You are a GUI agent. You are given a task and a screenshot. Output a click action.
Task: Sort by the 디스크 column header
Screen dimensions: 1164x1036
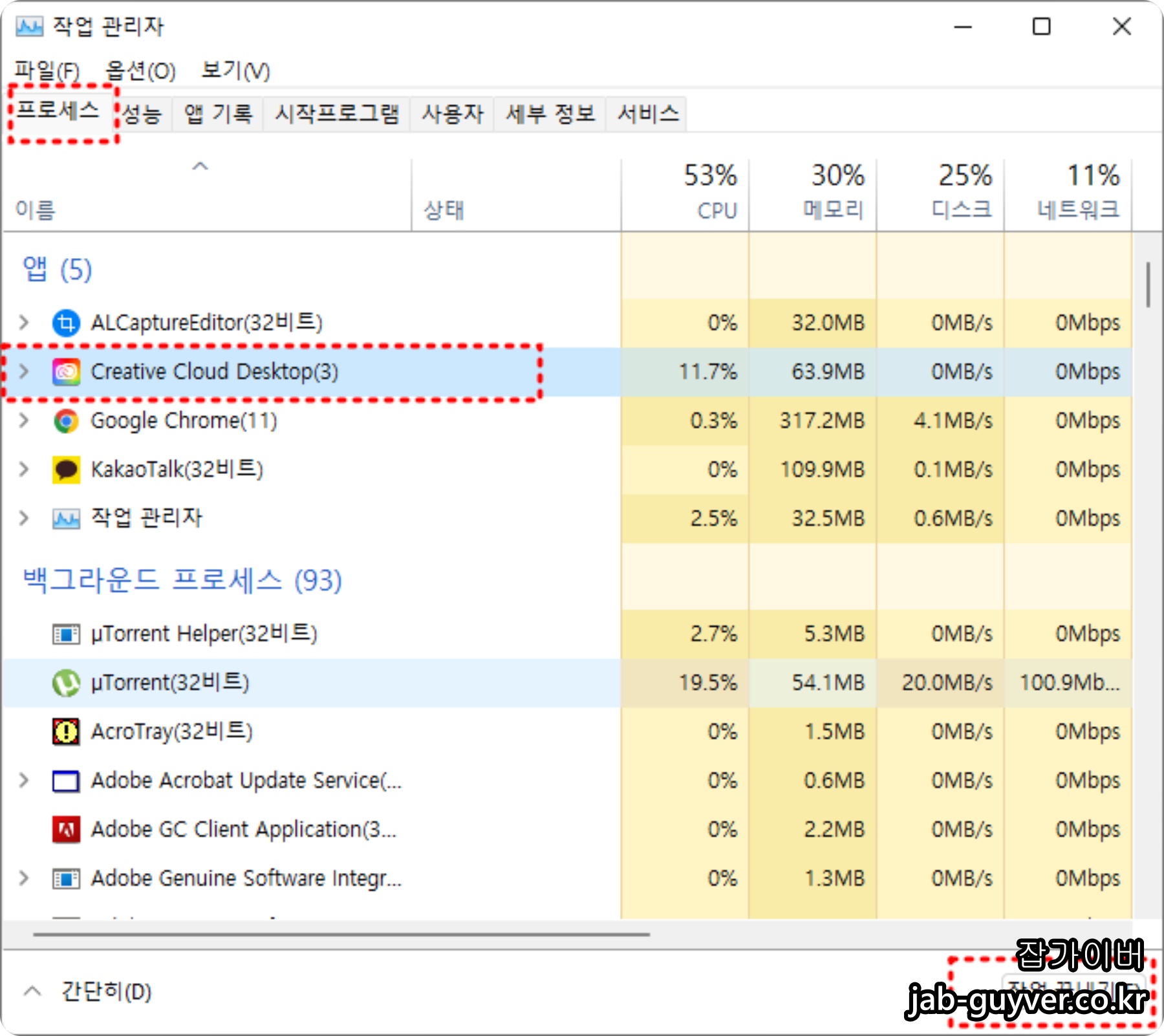click(940, 195)
